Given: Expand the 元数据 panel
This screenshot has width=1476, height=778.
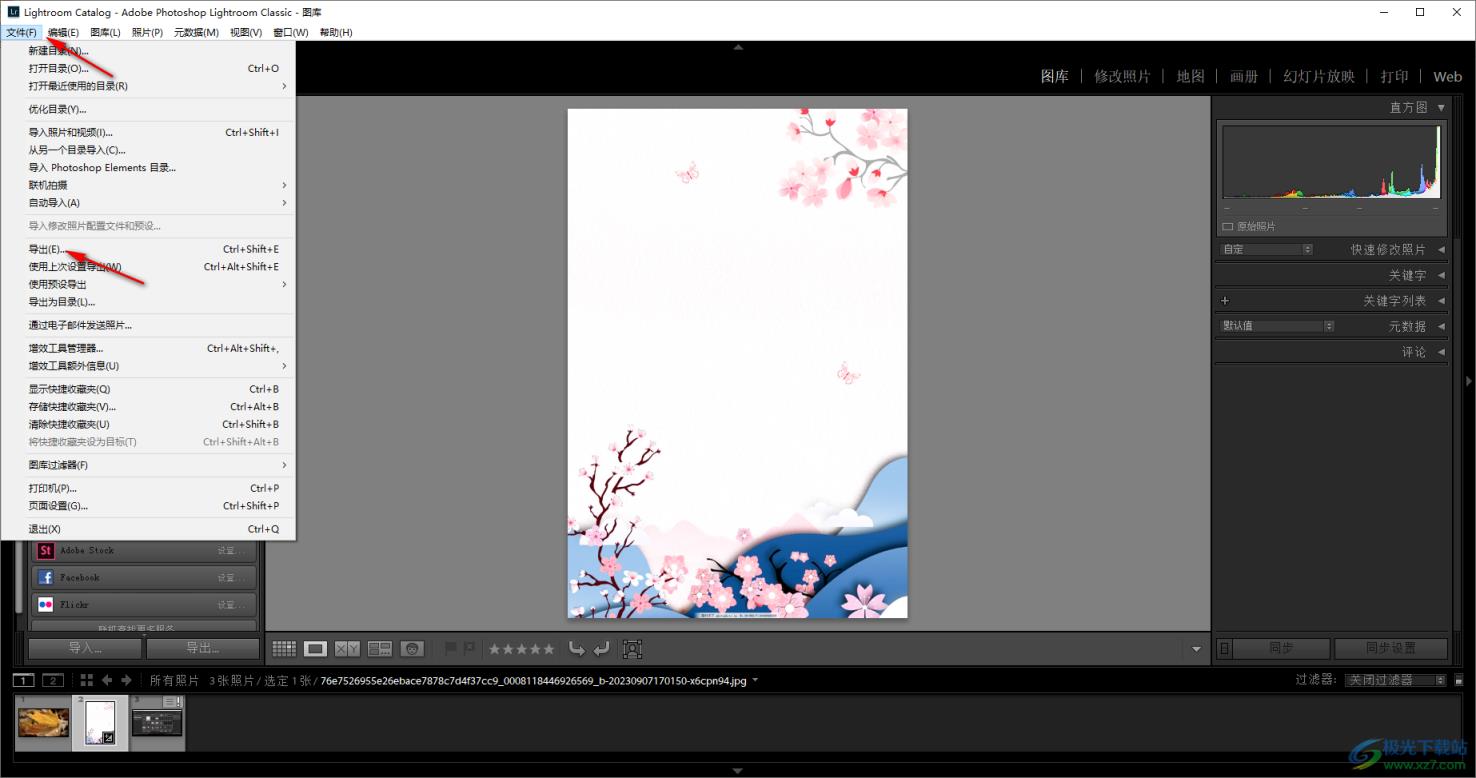Looking at the screenshot, I should pyautogui.click(x=1441, y=326).
